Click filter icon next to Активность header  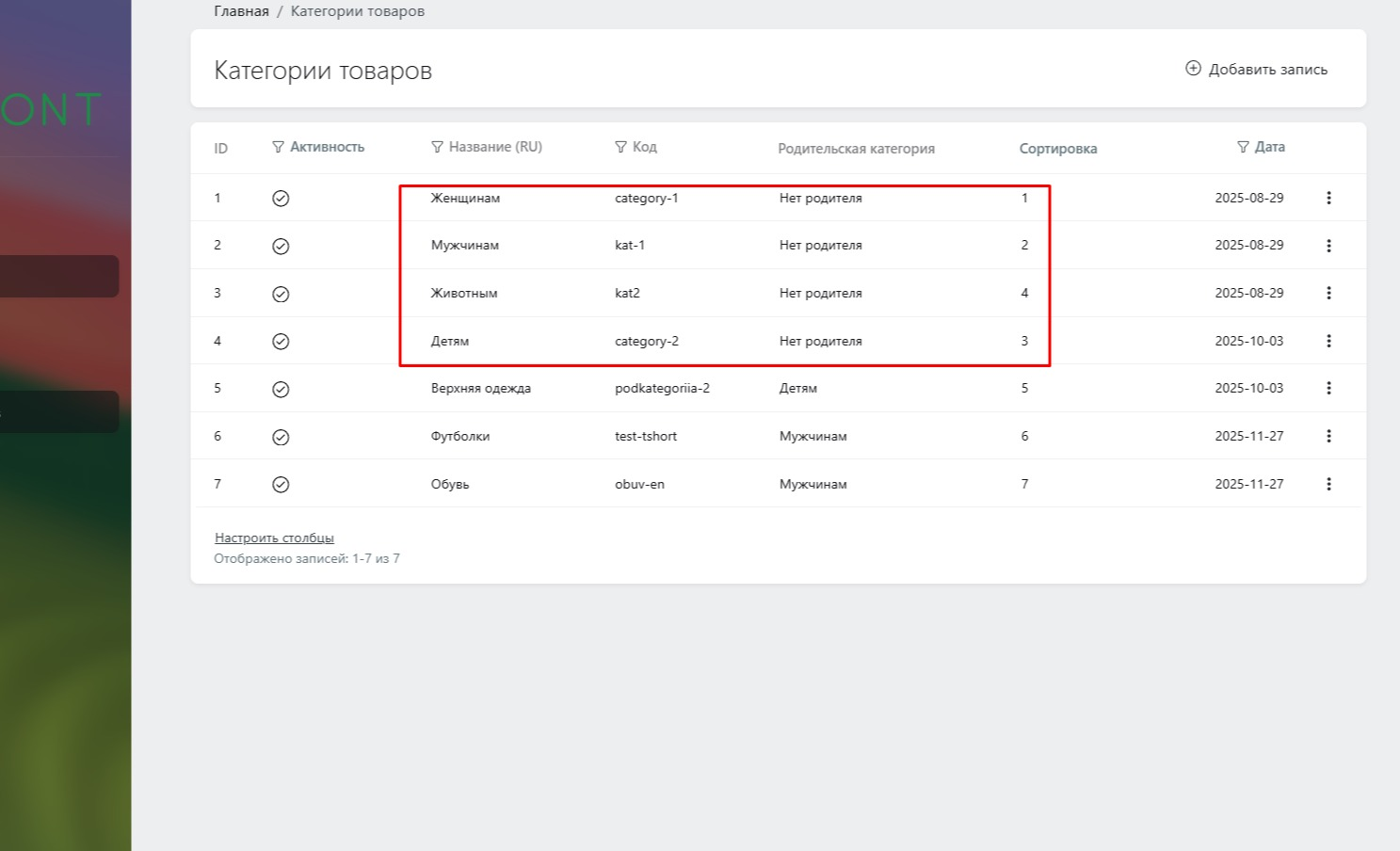click(278, 148)
